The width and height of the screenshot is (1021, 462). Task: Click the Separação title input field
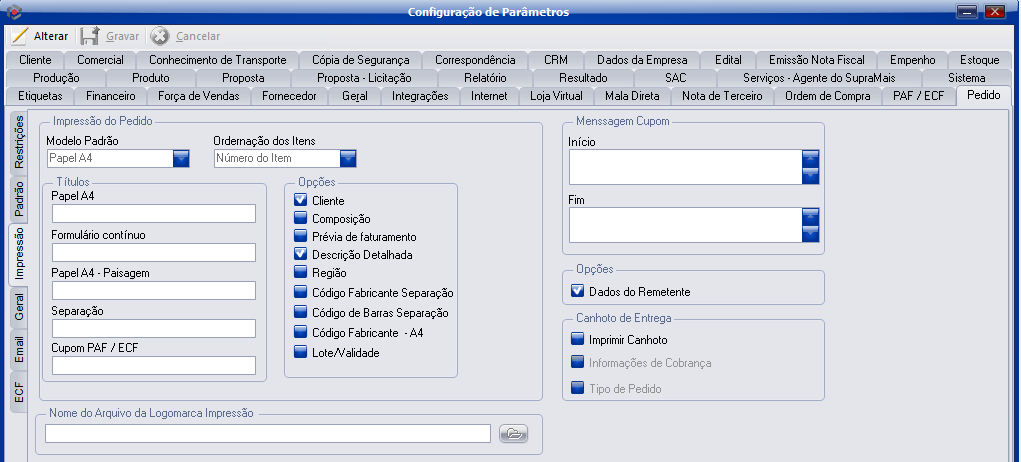pos(154,328)
